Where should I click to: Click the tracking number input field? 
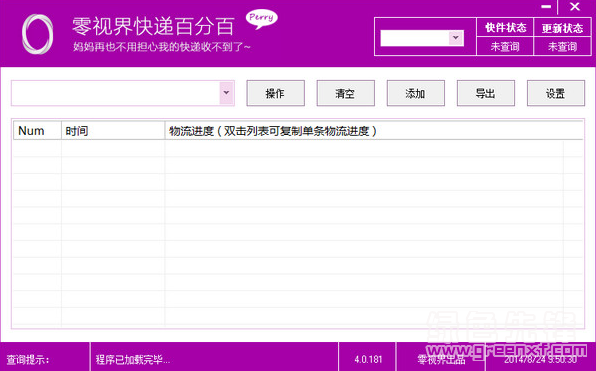pos(123,93)
